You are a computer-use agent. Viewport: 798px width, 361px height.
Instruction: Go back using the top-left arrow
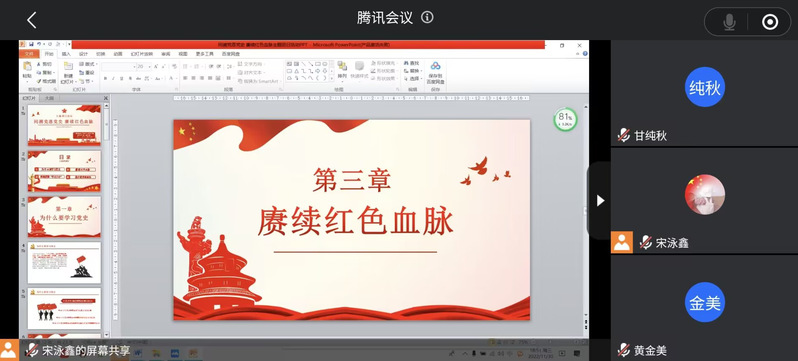coord(32,20)
